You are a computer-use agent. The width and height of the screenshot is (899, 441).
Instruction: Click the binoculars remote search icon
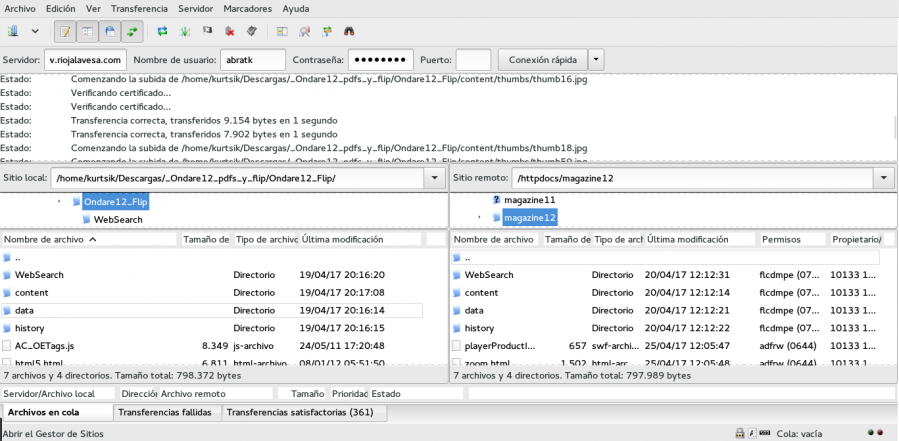point(349,32)
